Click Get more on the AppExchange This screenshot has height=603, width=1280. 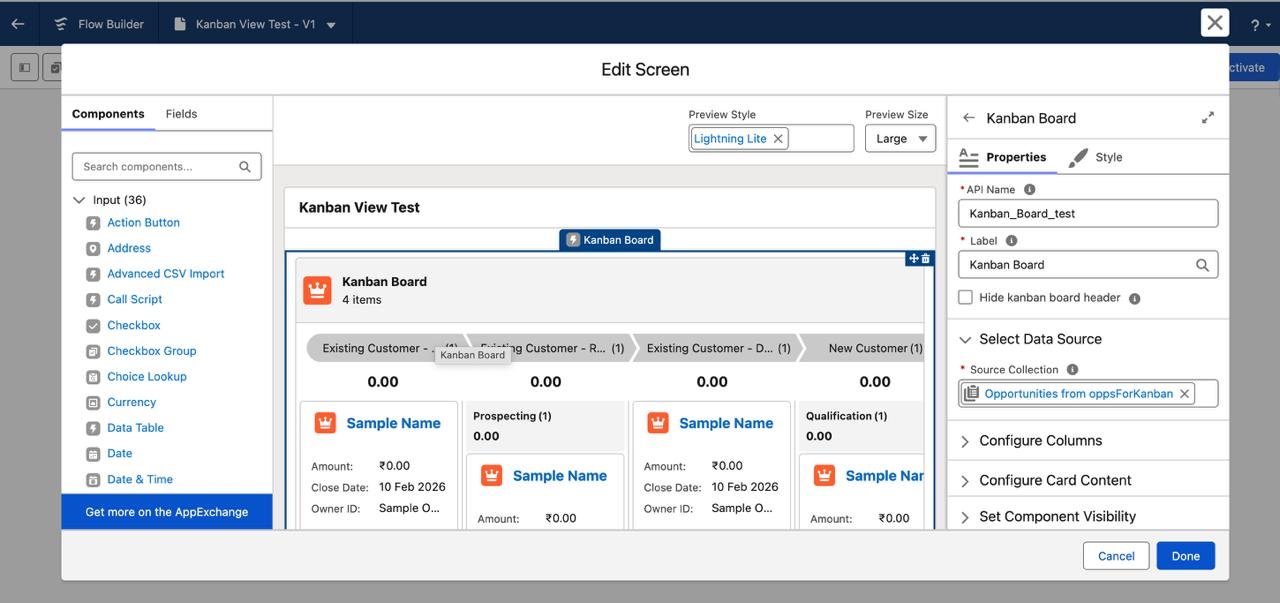click(166, 512)
